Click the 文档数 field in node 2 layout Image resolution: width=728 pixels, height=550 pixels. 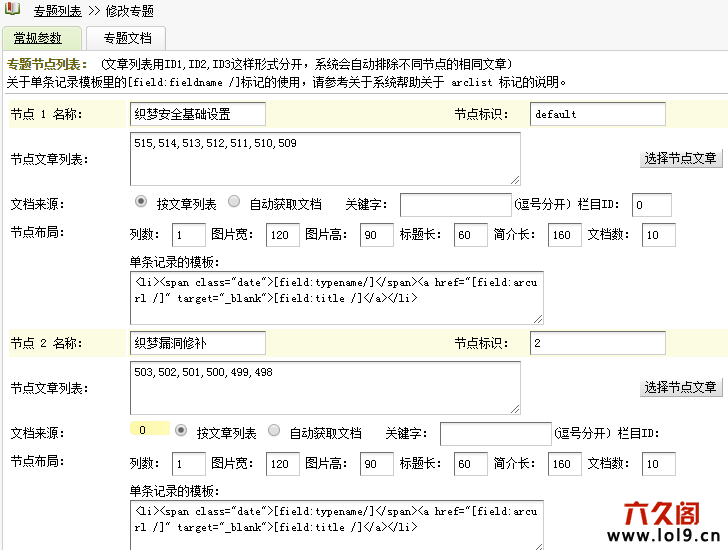click(658, 464)
